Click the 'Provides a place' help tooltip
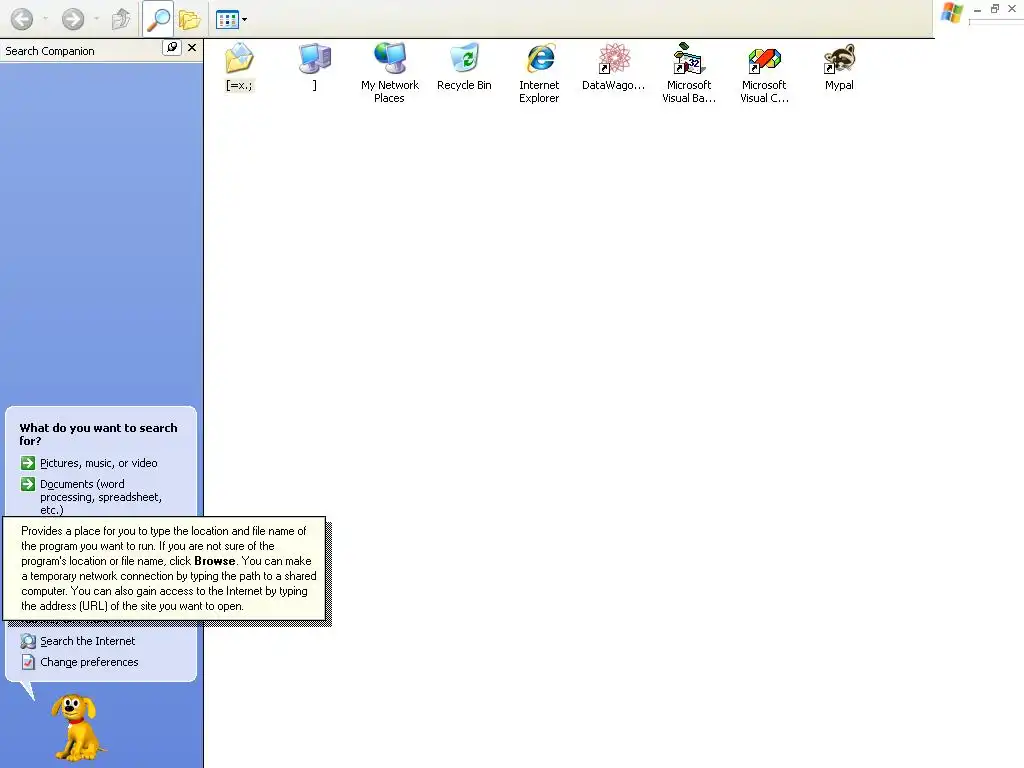 click(x=164, y=568)
